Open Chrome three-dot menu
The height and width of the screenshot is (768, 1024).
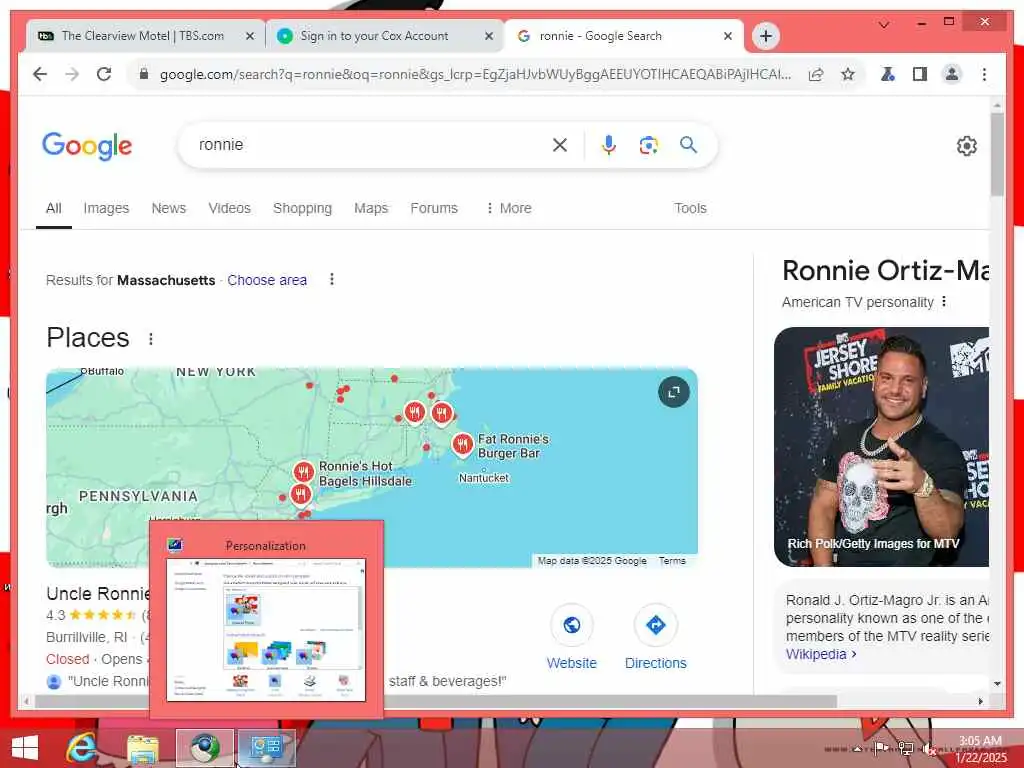pyautogui.click(x=984, y=74)
